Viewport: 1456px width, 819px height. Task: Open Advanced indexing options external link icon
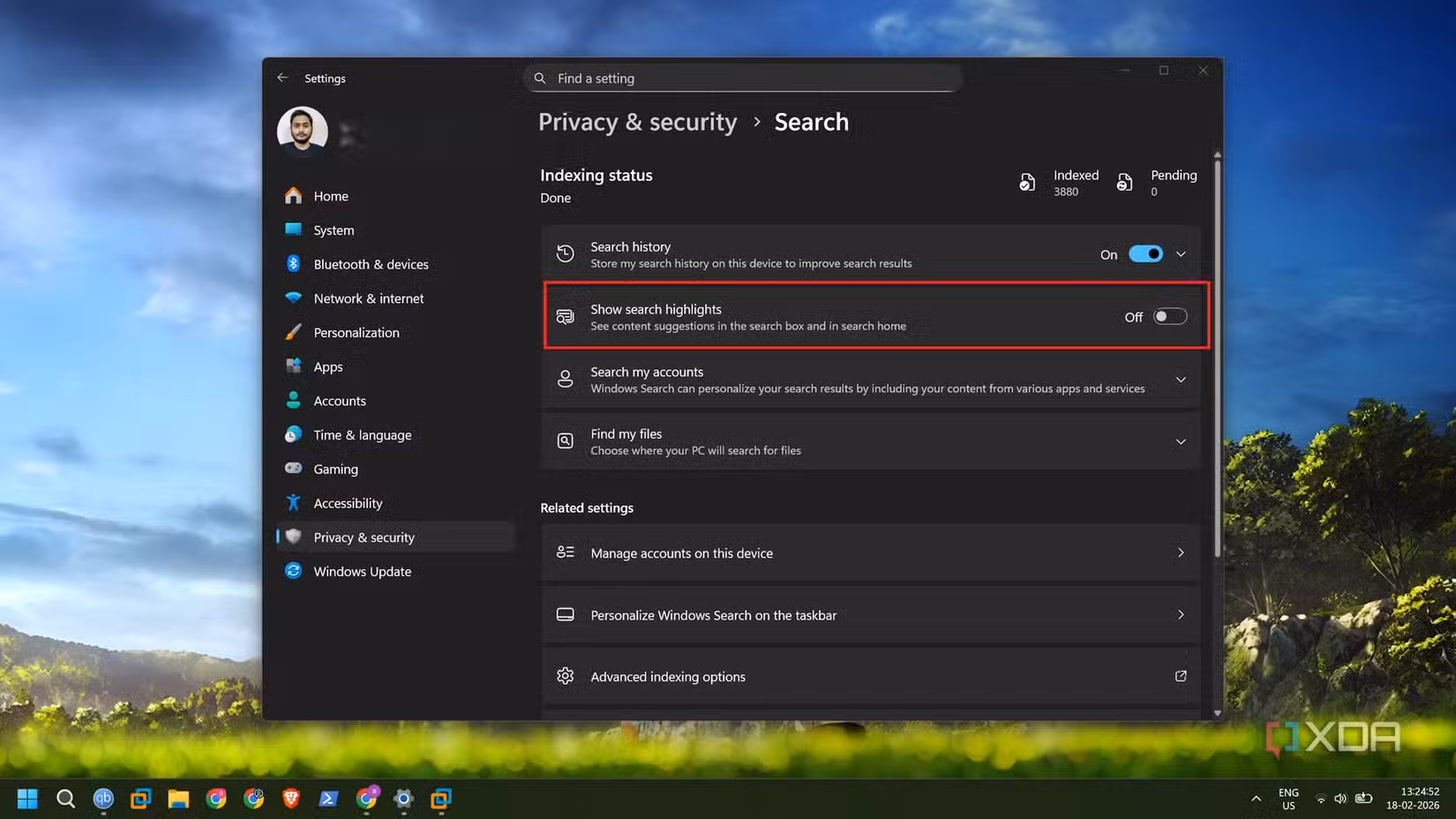pos(1181,676)
